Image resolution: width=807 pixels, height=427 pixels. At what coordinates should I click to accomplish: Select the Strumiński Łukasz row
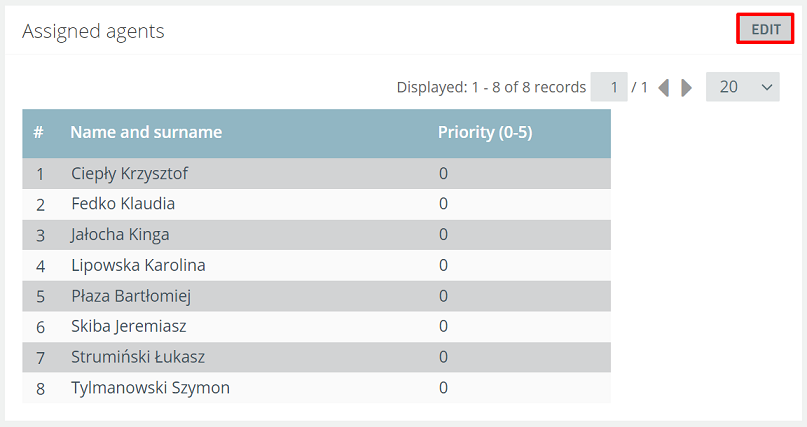317,357
